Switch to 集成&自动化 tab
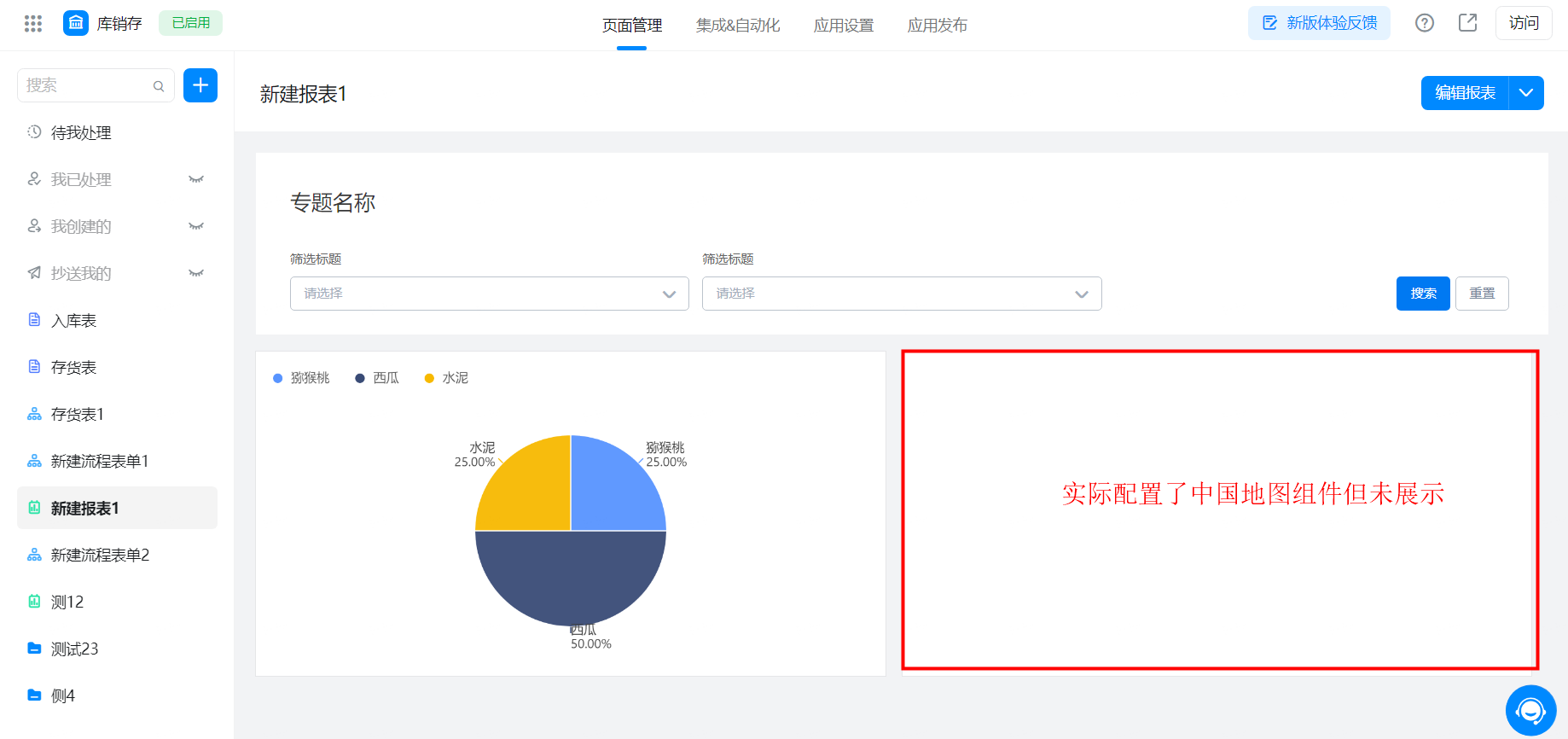Screen dimensions: 1568x739 (x=738, y=26)
